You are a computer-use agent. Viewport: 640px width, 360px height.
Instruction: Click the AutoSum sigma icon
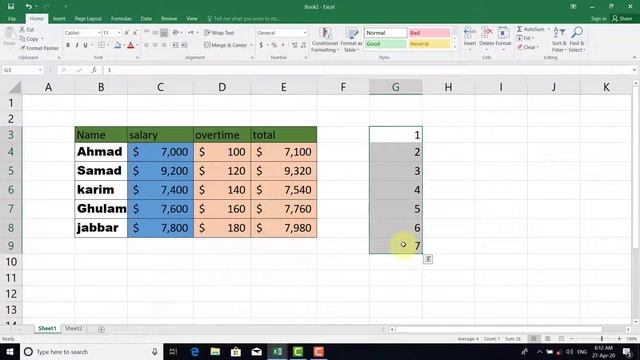[x=520, y=29]
